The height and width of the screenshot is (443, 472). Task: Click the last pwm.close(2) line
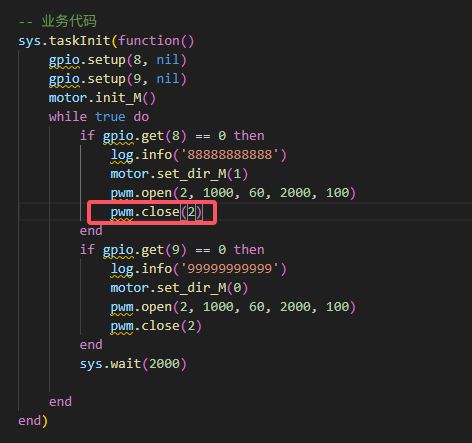click(156, 326)
